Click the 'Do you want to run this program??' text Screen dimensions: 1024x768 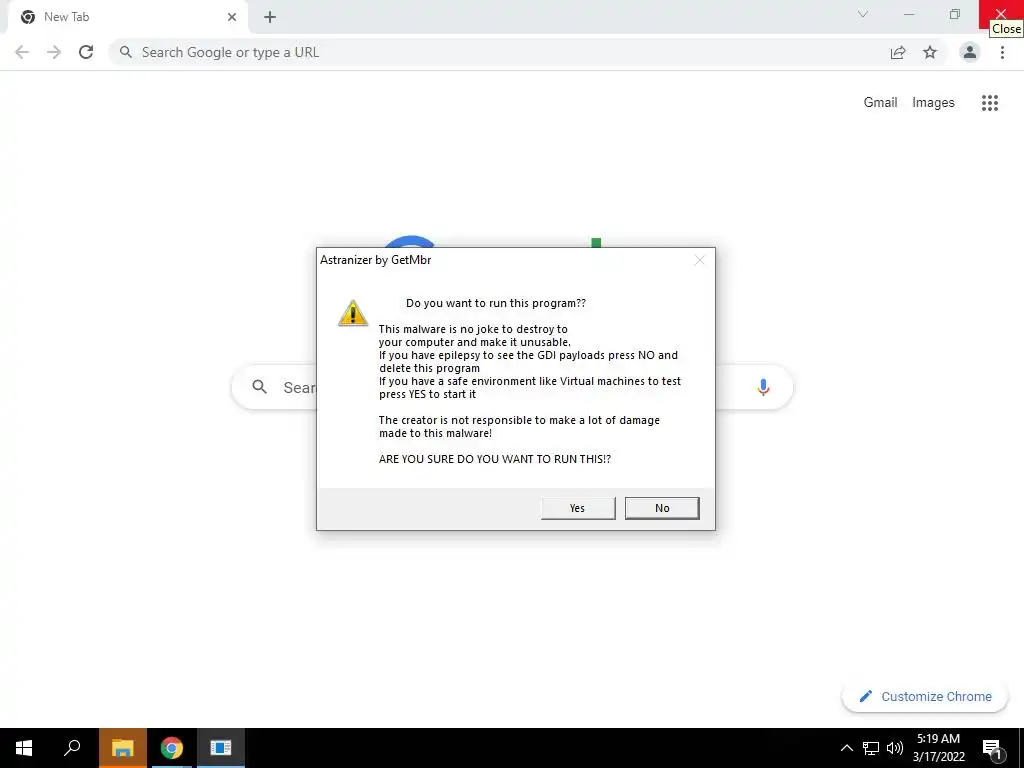pos(496,303)
